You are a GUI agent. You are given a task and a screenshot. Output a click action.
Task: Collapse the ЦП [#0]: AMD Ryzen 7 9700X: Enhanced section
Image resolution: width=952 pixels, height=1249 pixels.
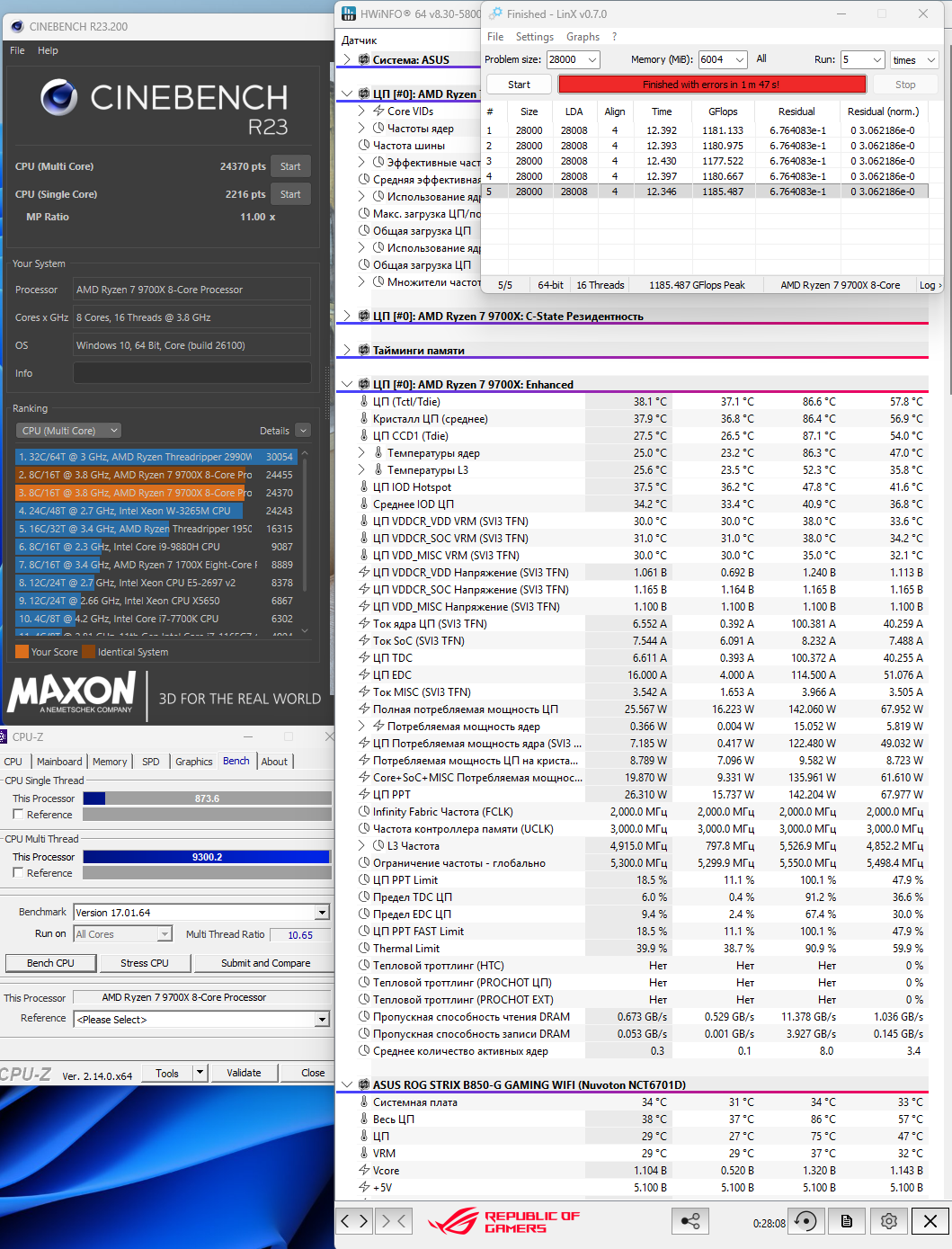tap(347, 385)
